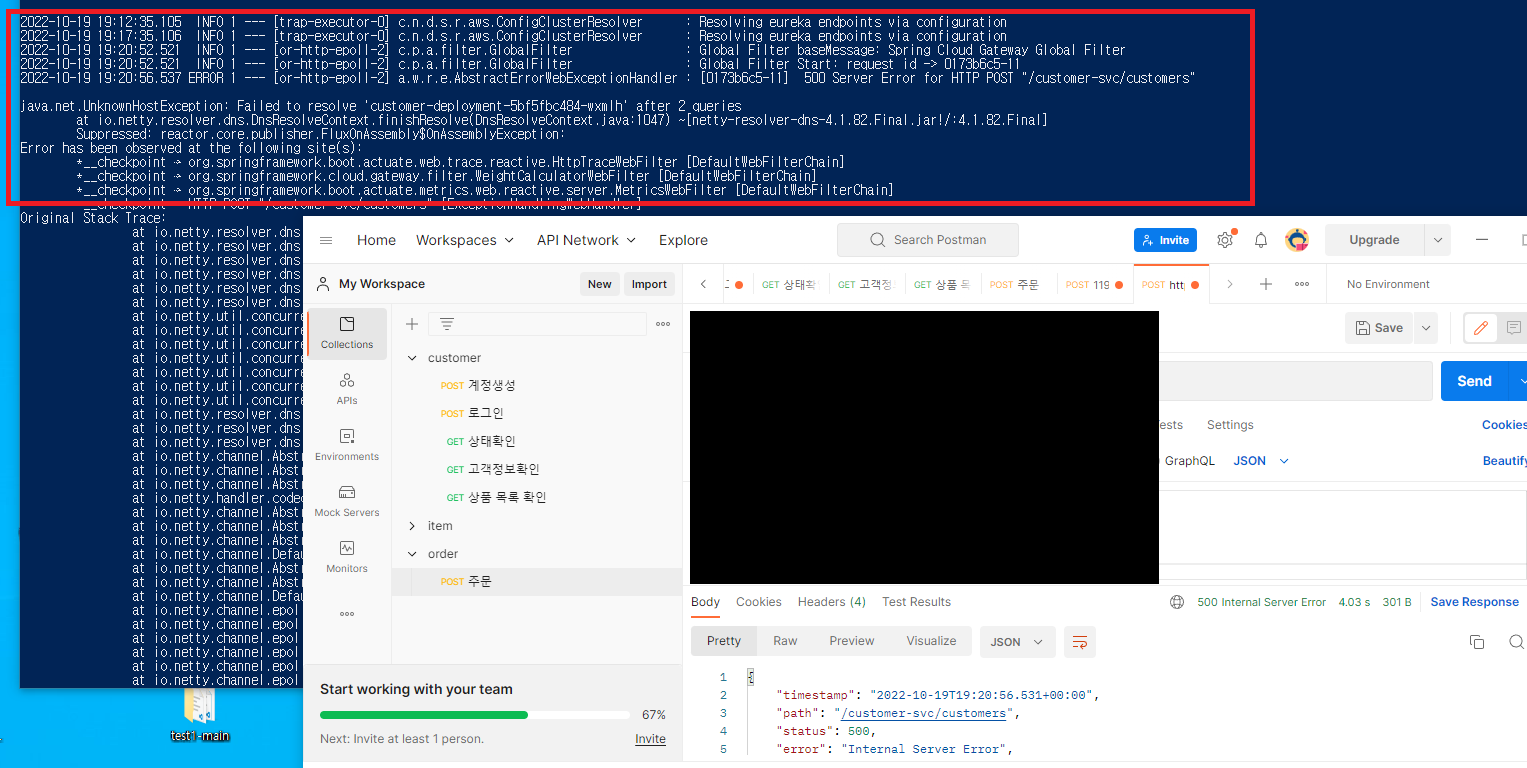Switch response view to Raw
1527x768 pixels.
tap(785, 641)
